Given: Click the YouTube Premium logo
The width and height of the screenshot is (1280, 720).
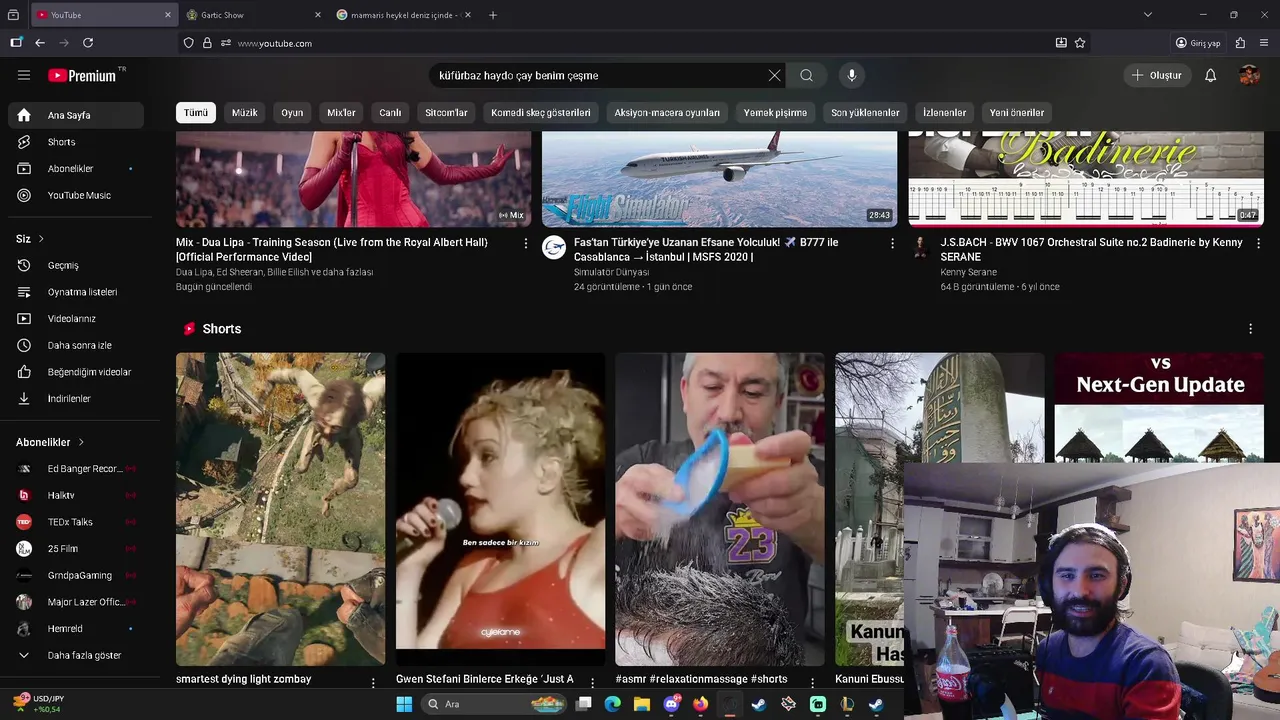Looking at the screenshot, I should click(82, 75).
